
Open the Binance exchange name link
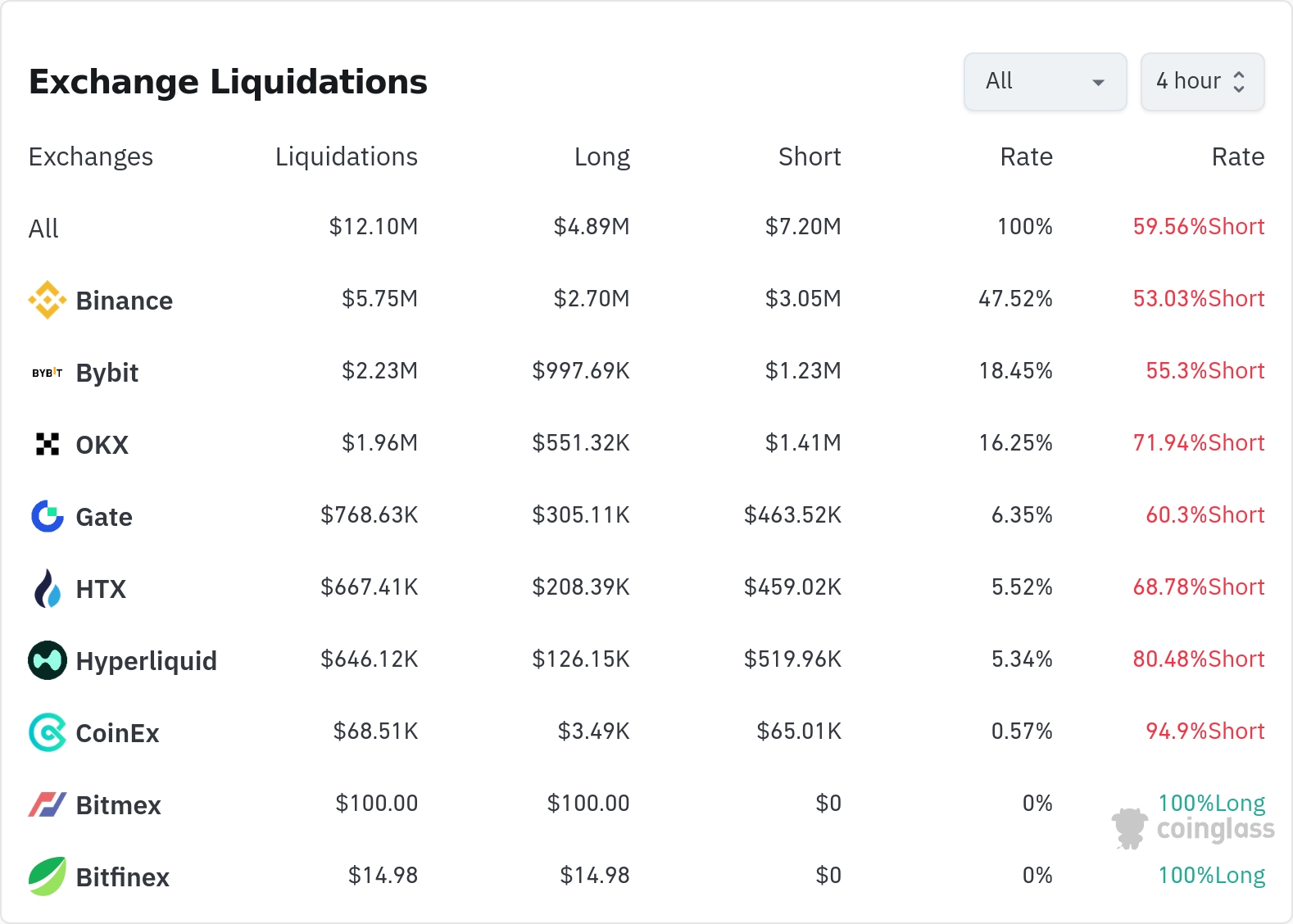click(x=125, y=301)
